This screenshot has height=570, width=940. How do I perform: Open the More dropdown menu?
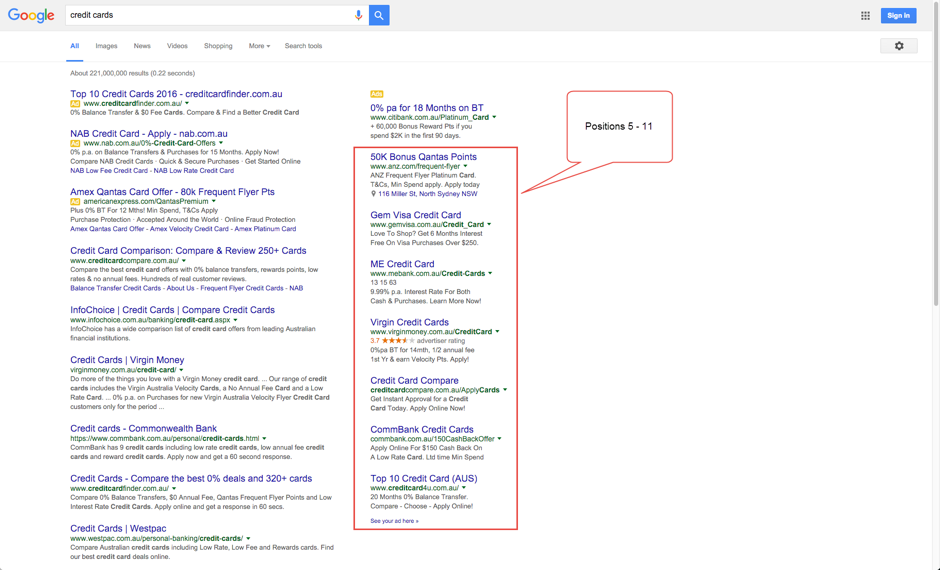click(259, 46)
